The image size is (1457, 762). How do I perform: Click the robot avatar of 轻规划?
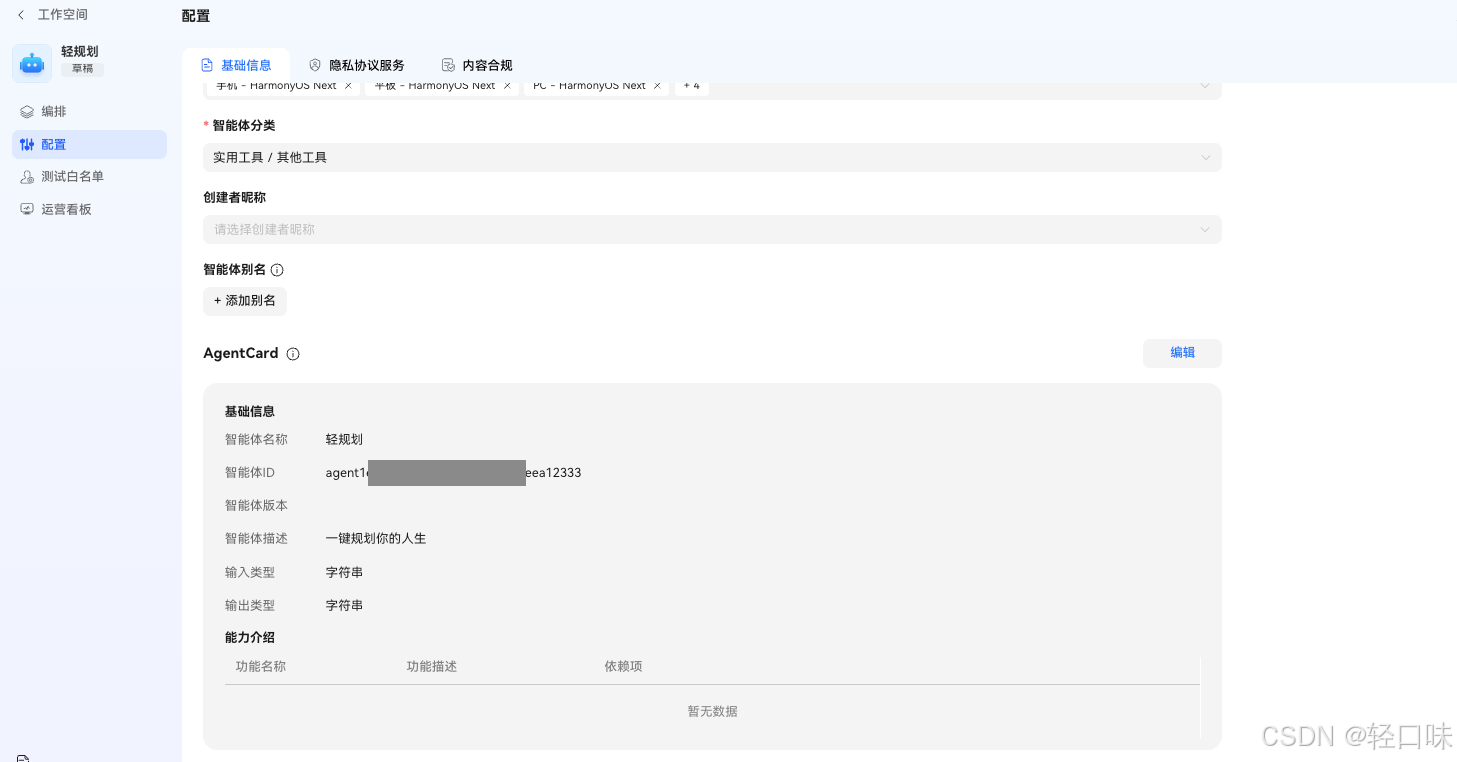click(x=32, y=63)
